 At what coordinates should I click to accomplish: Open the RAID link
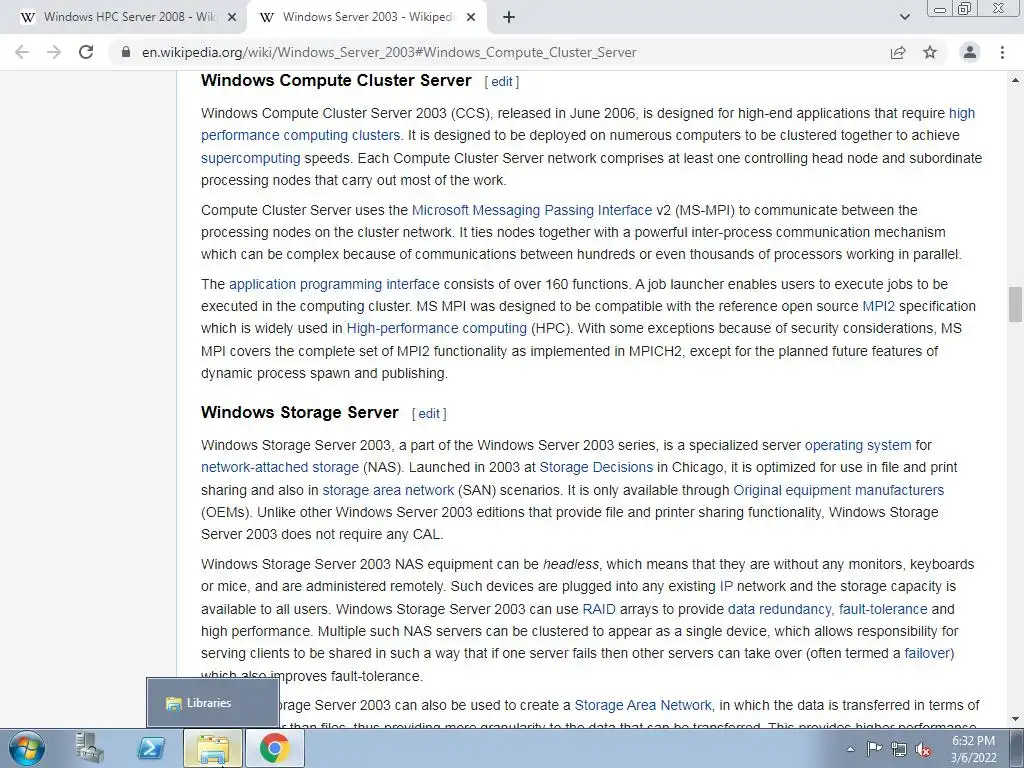click(599, 609)
